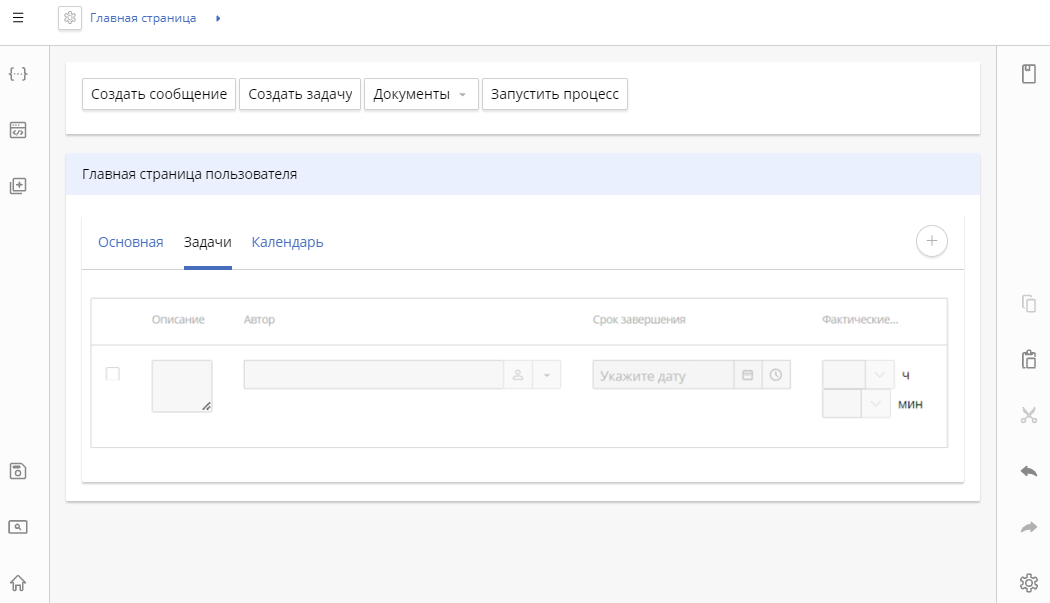This screenshot has height=603, width=1050.
Task: Click Создать задачу button
Action: tap(300, 94)
